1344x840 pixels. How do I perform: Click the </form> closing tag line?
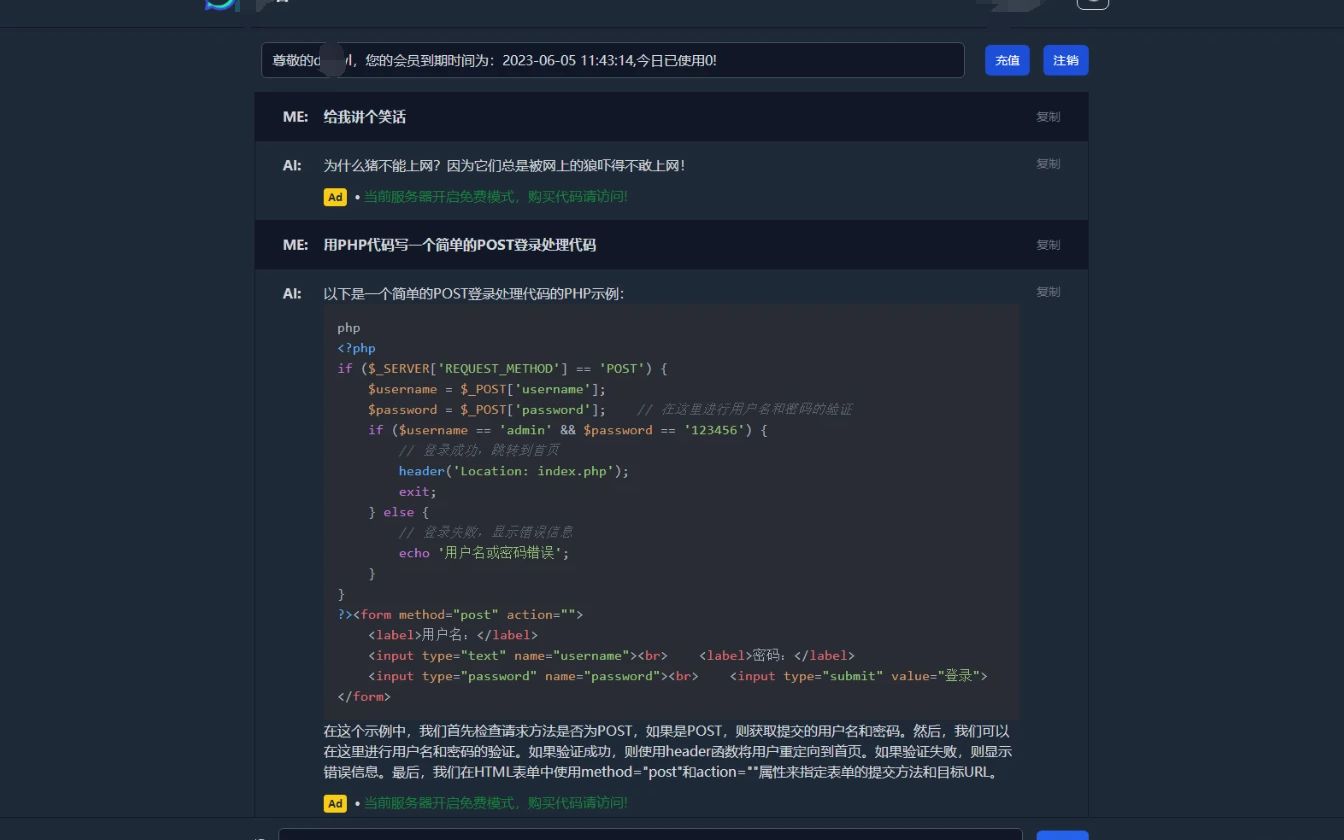pyautogui.click(x=364, y=697)
